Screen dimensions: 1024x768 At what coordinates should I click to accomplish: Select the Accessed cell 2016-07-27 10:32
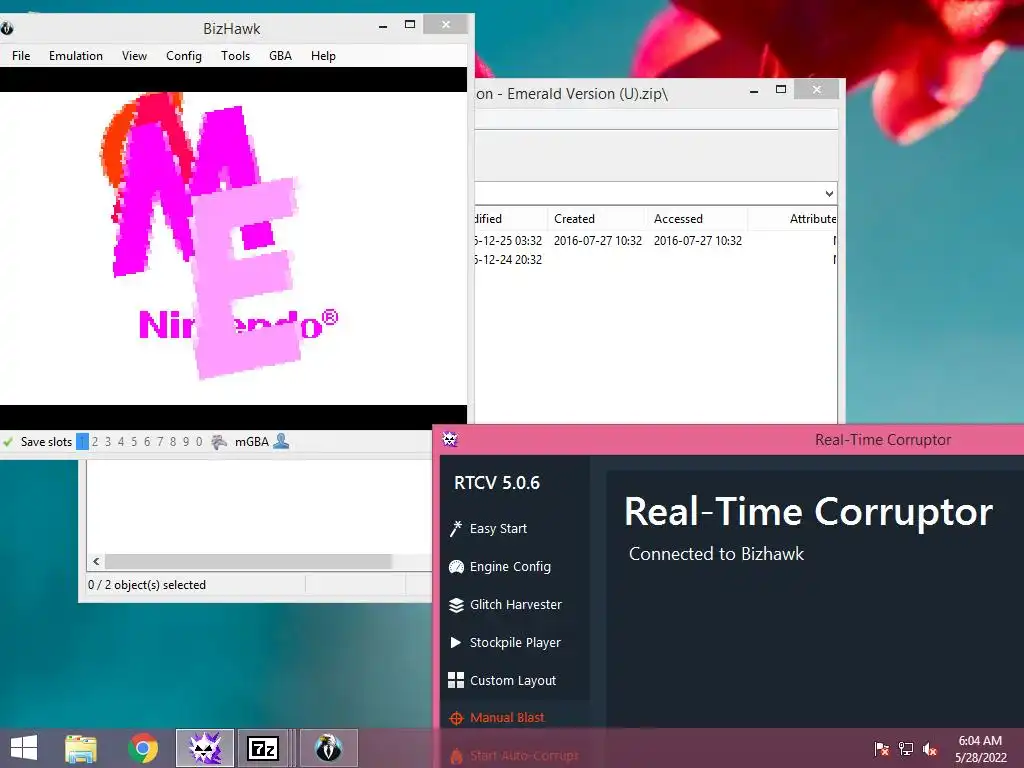pos(697,240)
